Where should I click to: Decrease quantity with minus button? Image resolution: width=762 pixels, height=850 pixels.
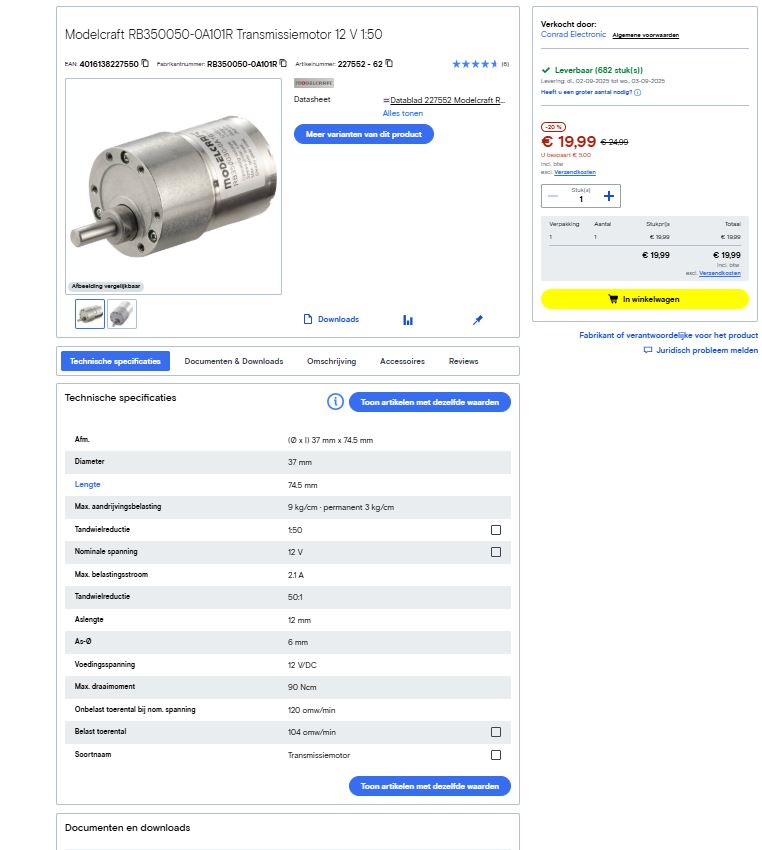[x=553, y=196]
